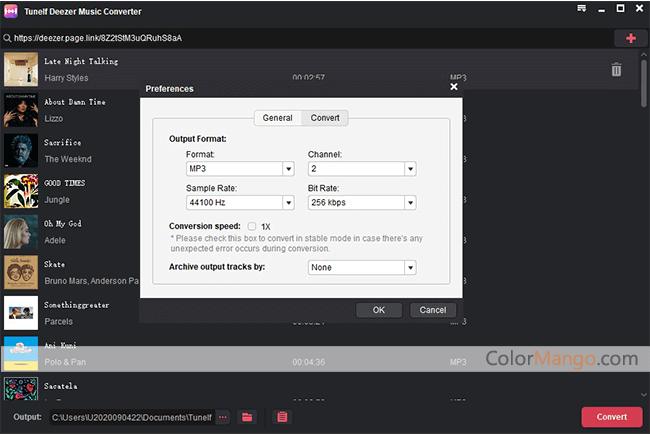The image size is (650, 435).
Task: Click Cancel in Preferences dialog
Action: [433, 310]
